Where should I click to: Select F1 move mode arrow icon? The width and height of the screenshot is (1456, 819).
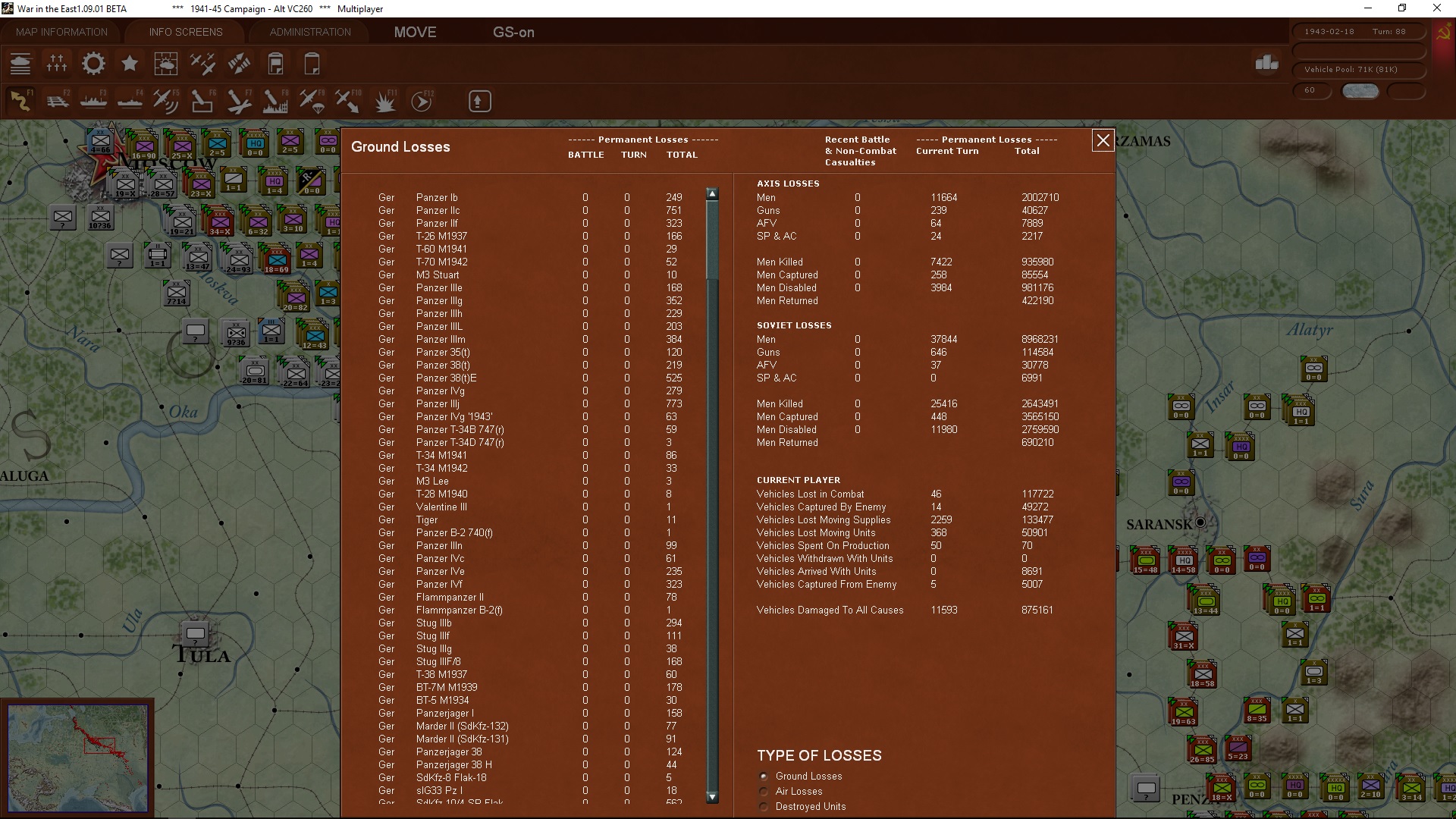20,101
